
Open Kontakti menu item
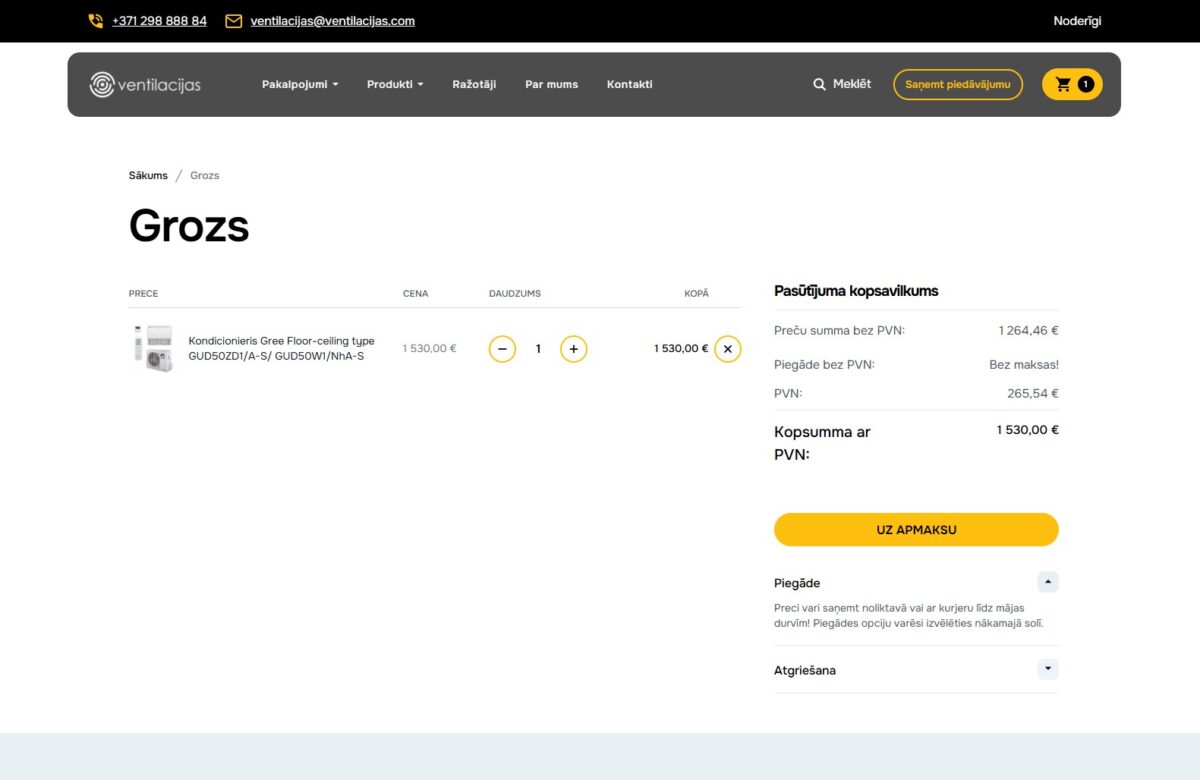tap(629, 84)
